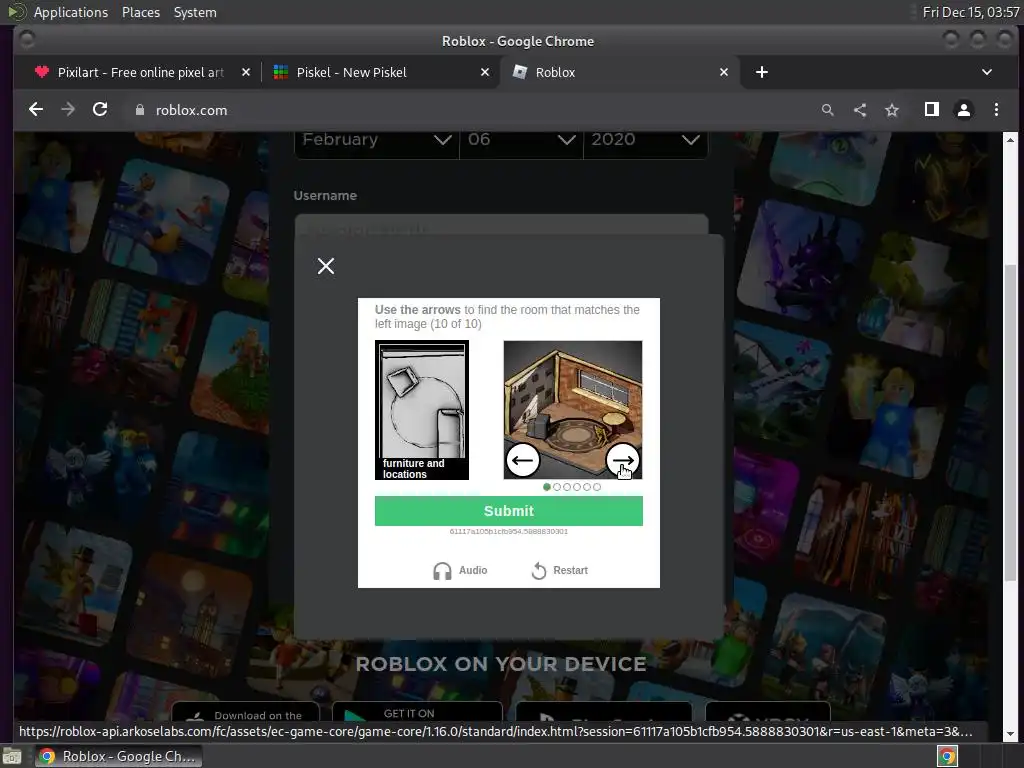Click the Chrome icon in the system tray

tap(947, 756)
